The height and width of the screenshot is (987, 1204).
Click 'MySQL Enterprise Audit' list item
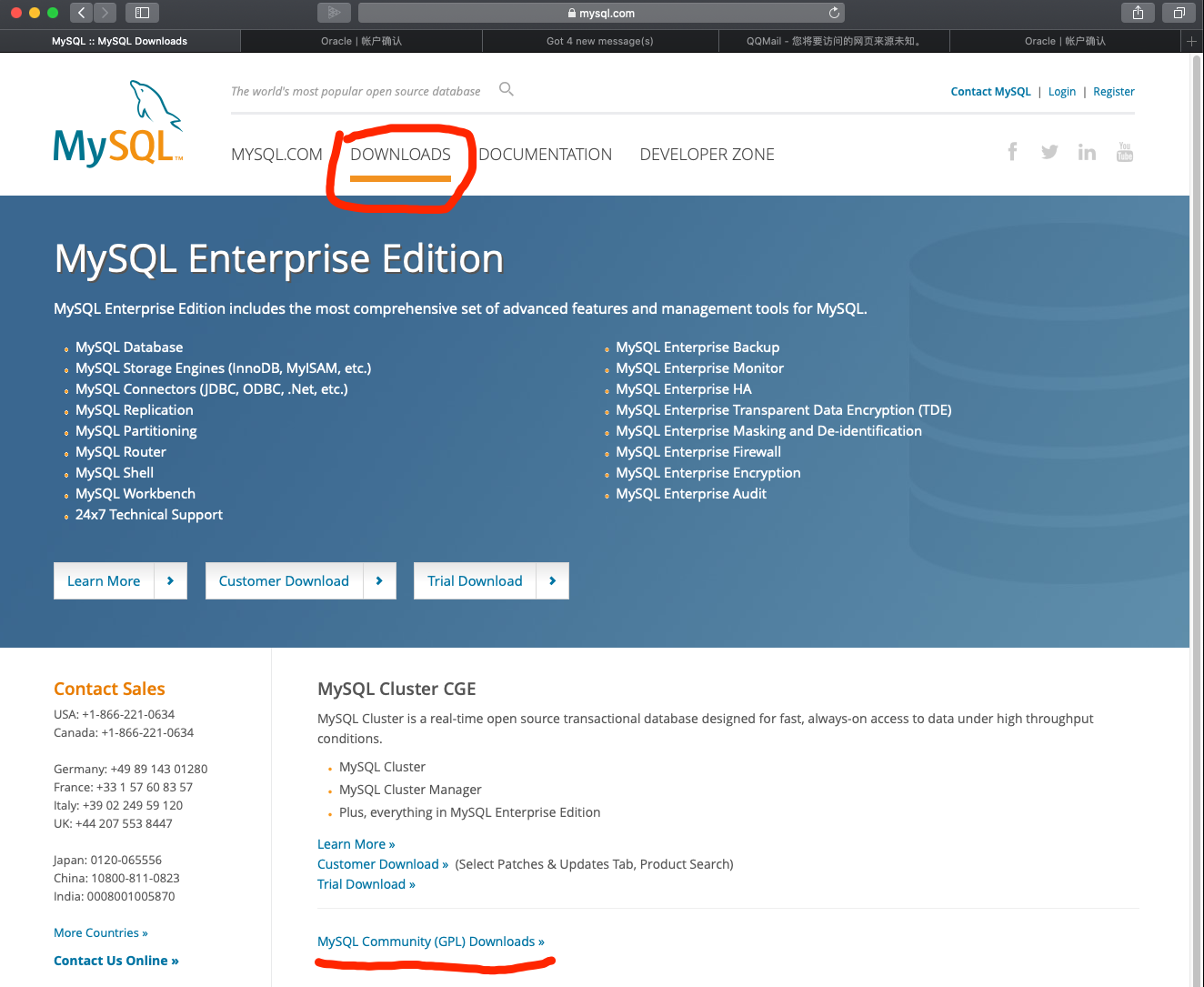(691, 494)
